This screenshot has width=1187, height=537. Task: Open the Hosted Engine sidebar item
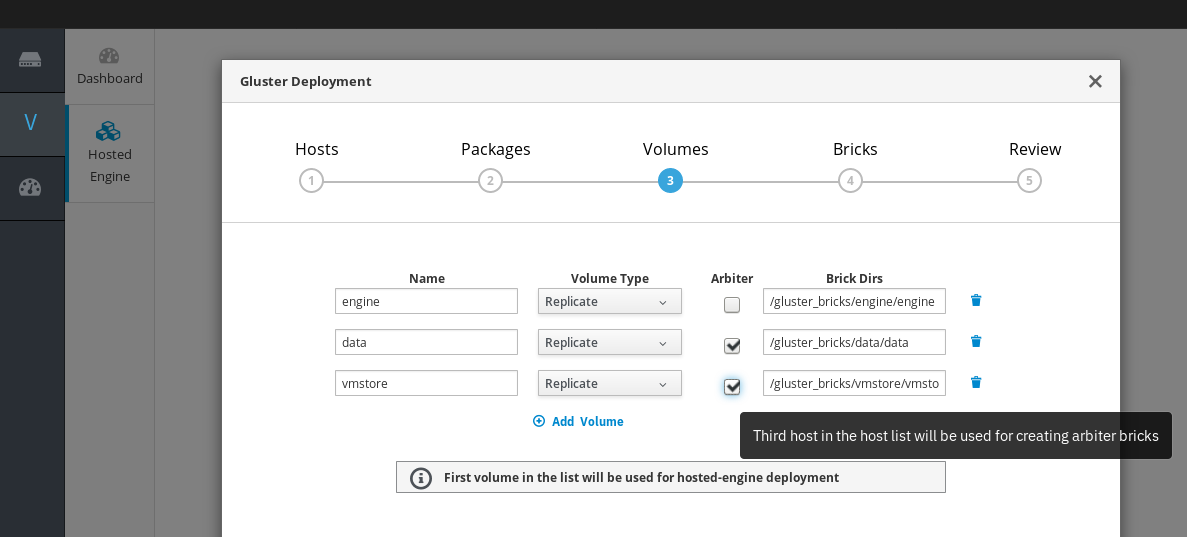(x=110, y=153)
